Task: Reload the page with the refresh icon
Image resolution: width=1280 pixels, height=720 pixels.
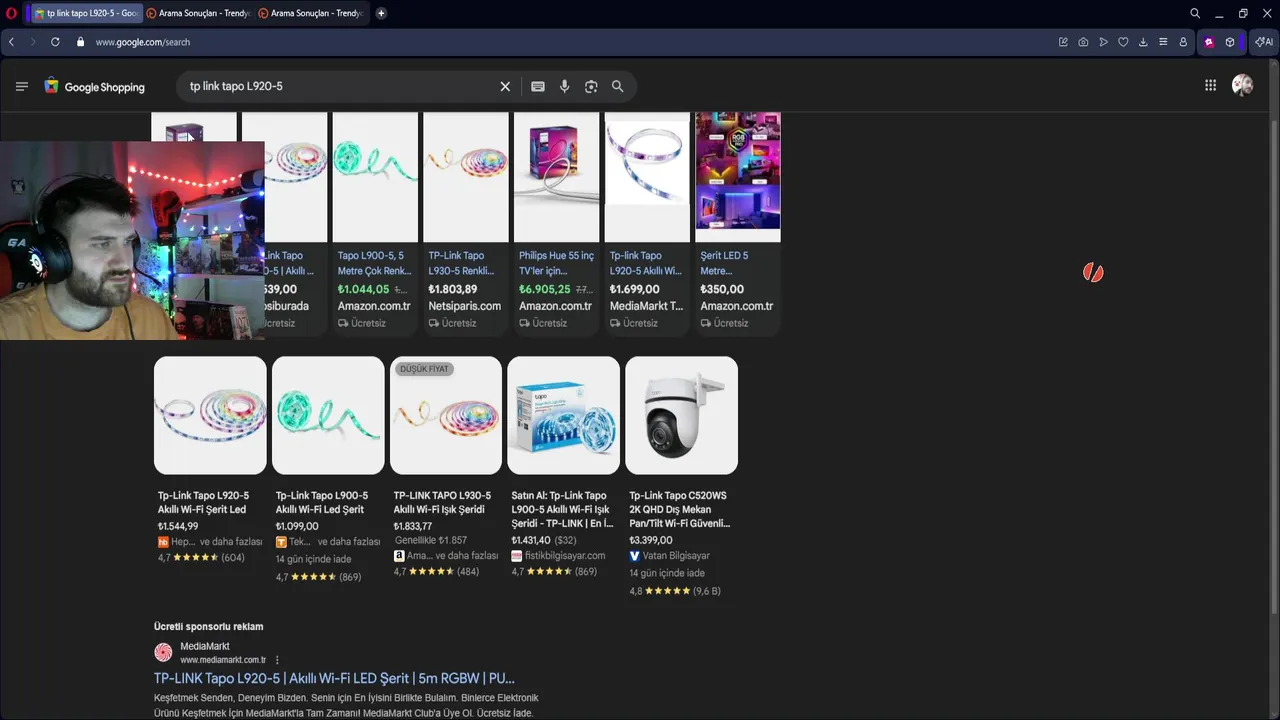Action: click(55, 42)
